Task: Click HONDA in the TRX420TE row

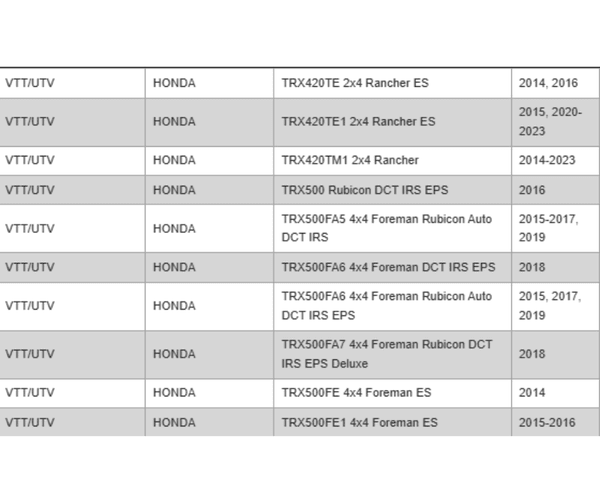Action: (x=174, y=83)
